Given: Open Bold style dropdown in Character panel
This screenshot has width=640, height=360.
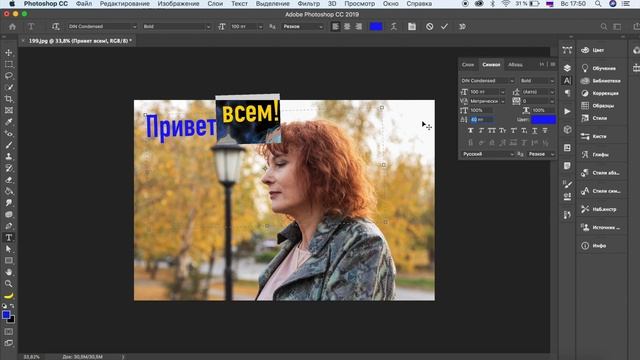Looking at the screenshot, I should tap(538, 81).
